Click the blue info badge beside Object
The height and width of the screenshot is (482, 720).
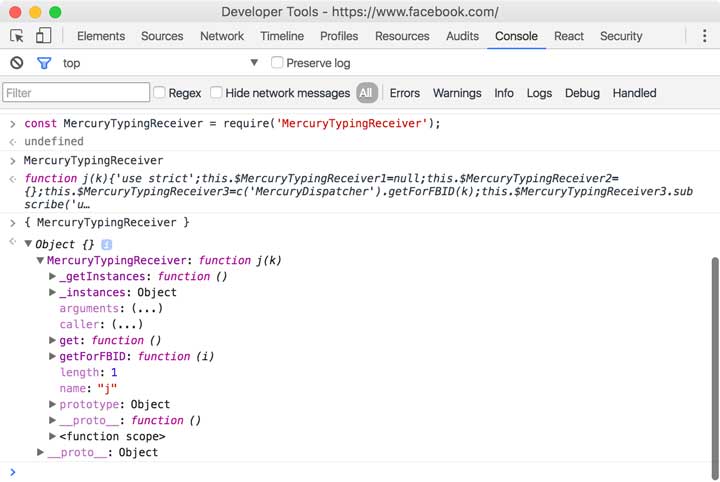pyautogui.click(x=107, y=245)
